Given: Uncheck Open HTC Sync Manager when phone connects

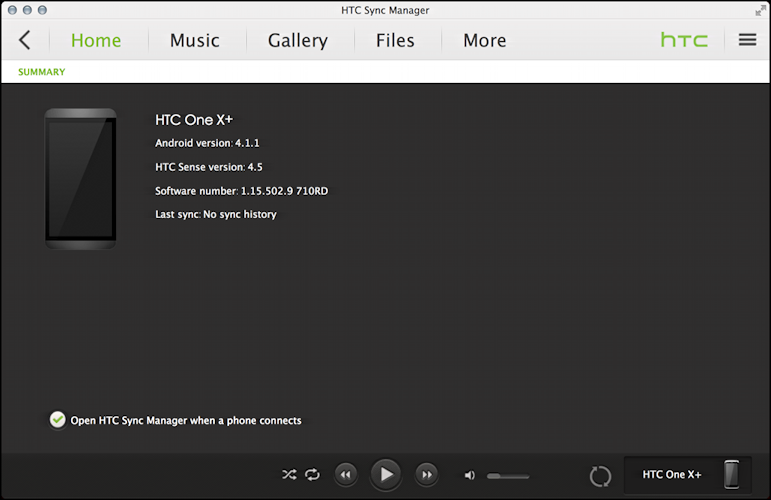Looking at the screenshot, I should pos(58,420).
